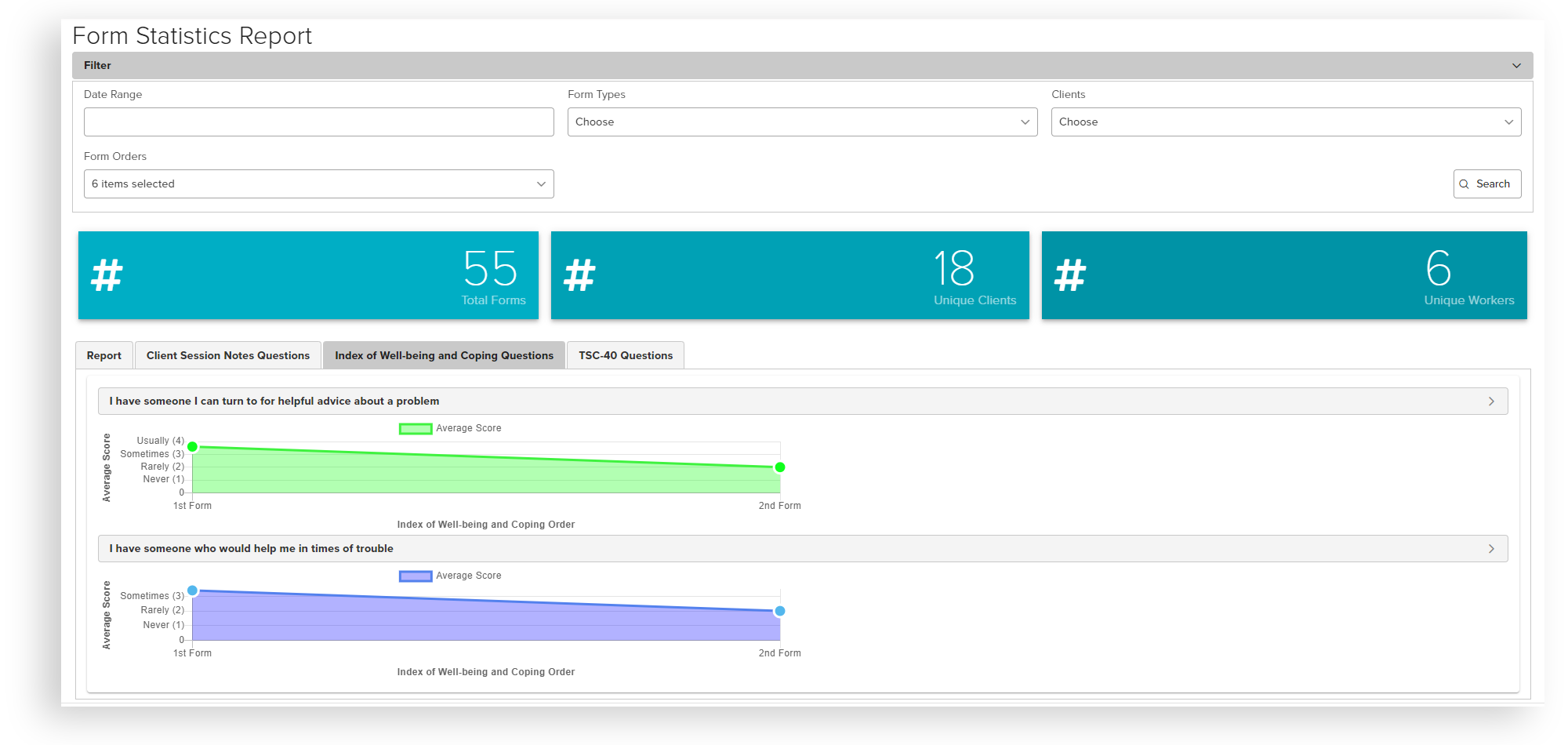Click the green 2nd Form data point
1568x745 pixels.
point(780,467)
